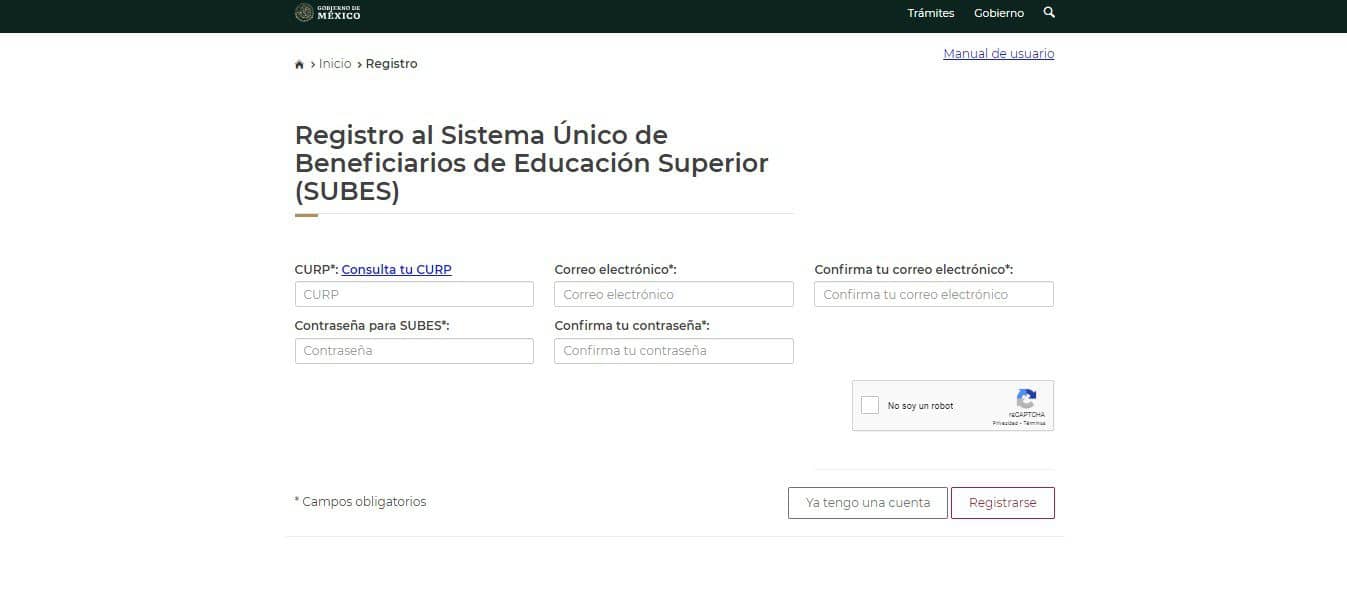Open the Trámites menu
This screenshot has width=1347, height=591.
click(931, 13)
